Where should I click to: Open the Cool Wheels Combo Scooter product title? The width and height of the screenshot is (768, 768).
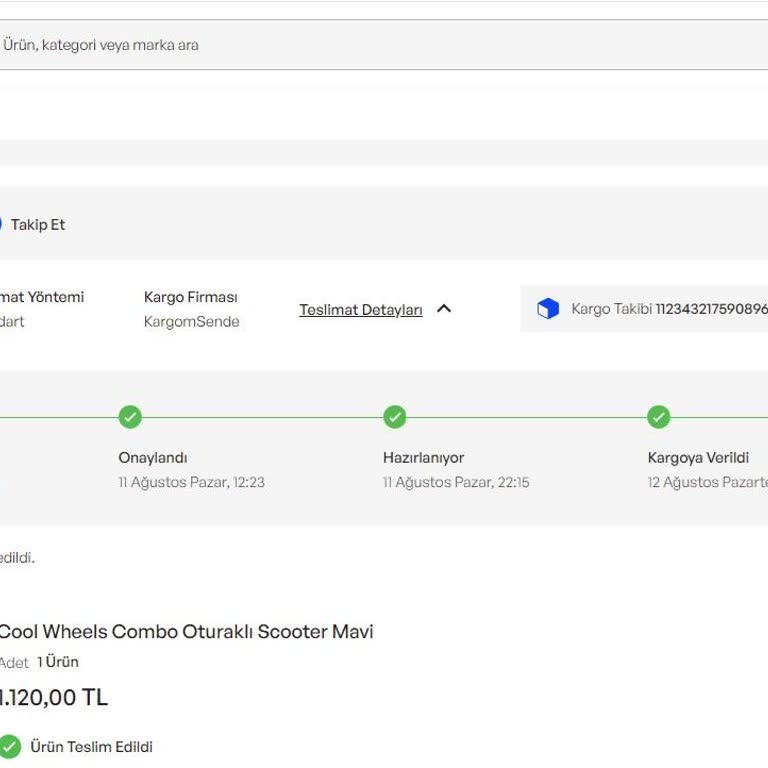[x=185, y=632]
